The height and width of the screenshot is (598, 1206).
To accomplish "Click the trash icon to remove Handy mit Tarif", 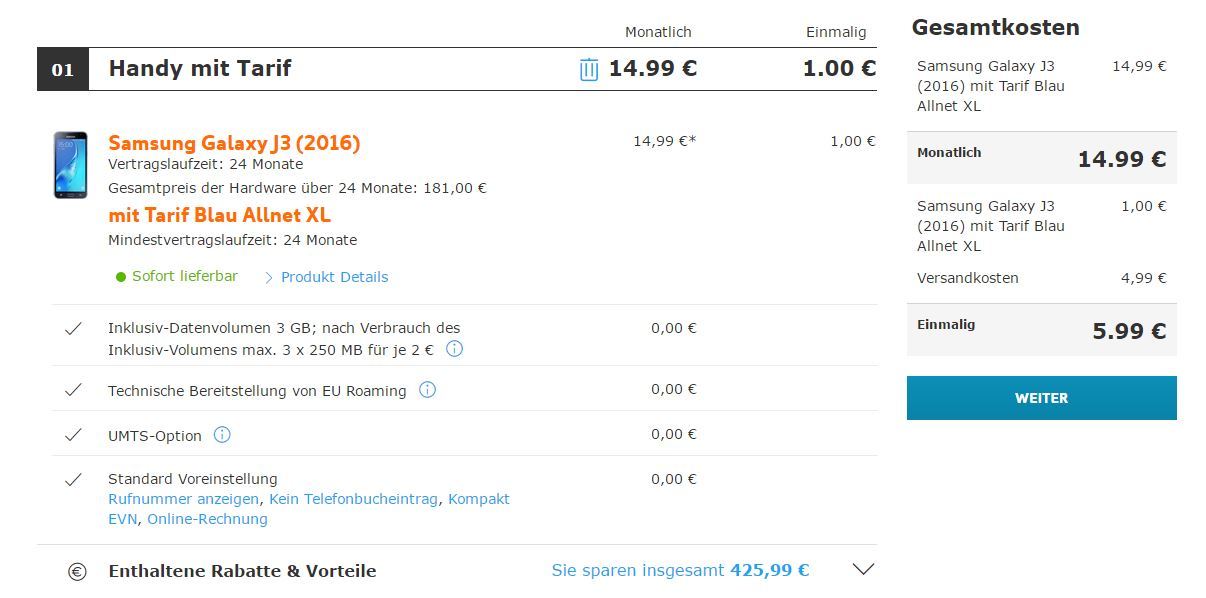I will point(589,69).
